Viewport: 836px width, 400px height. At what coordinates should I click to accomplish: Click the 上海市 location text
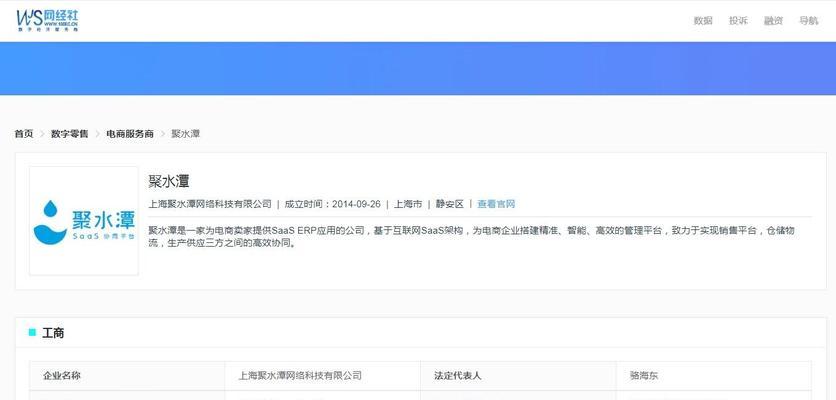pos(408,204)
